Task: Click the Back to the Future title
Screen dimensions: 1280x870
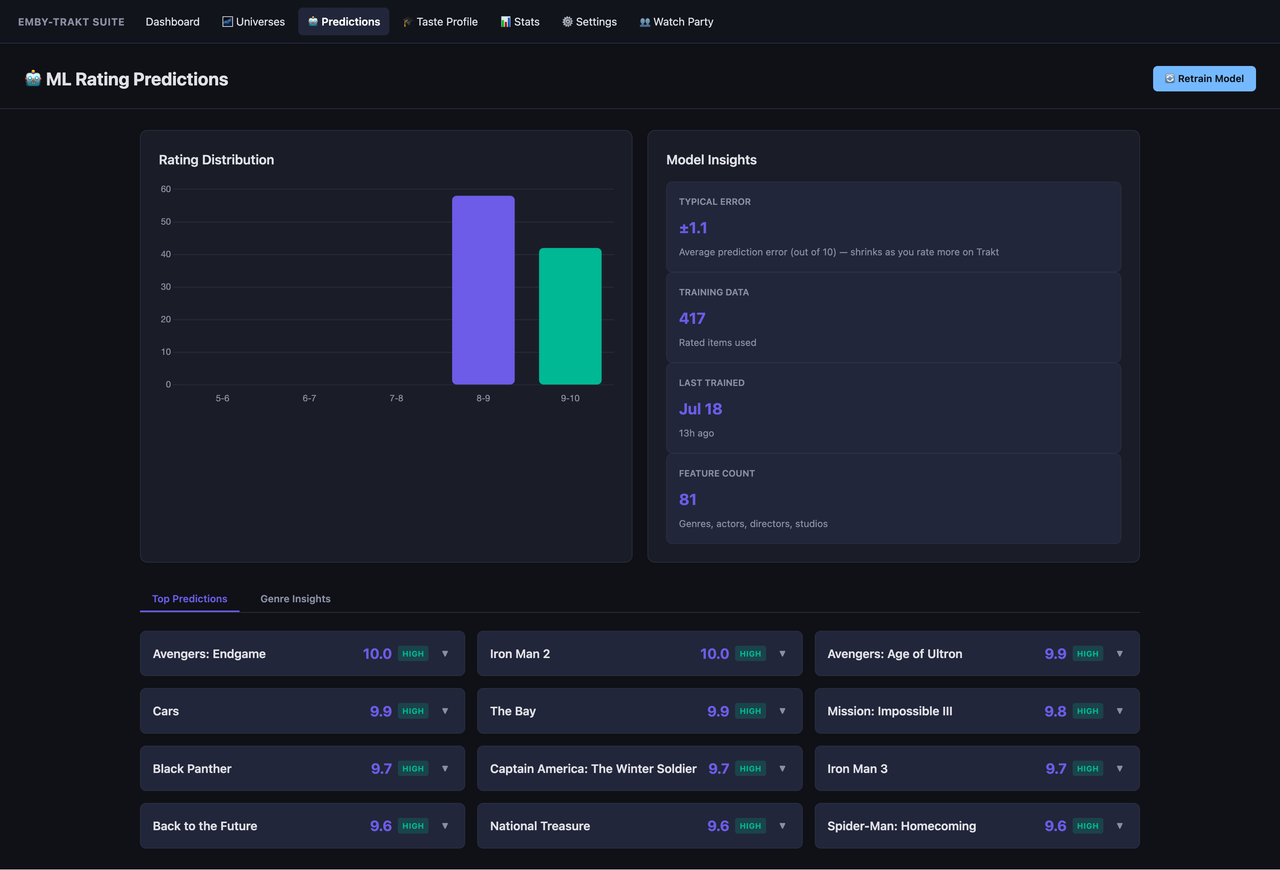Action: (x=205, y=826)
